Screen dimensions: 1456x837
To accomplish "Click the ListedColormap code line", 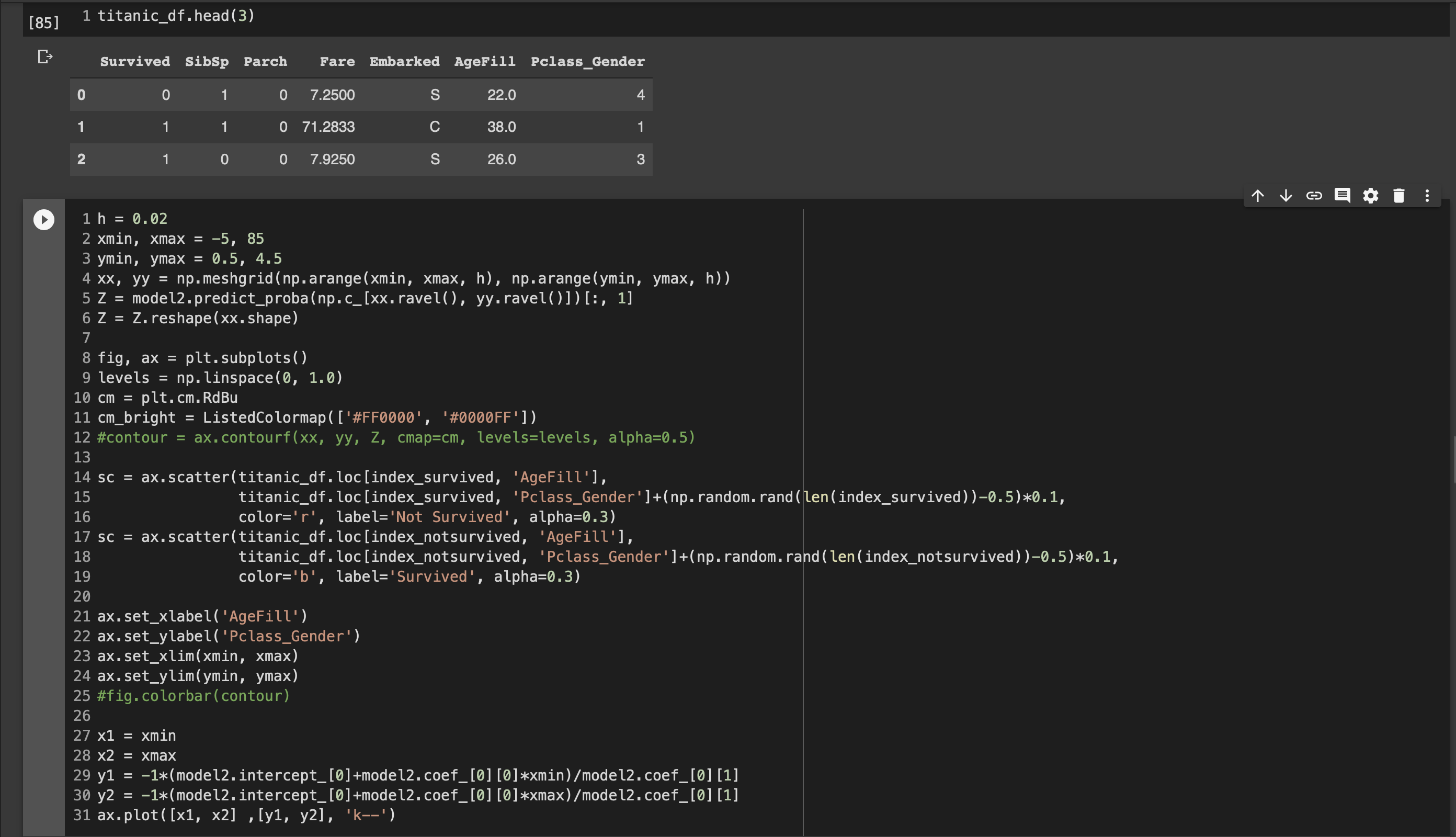I will pyautogui.click(x=317, y=417).
